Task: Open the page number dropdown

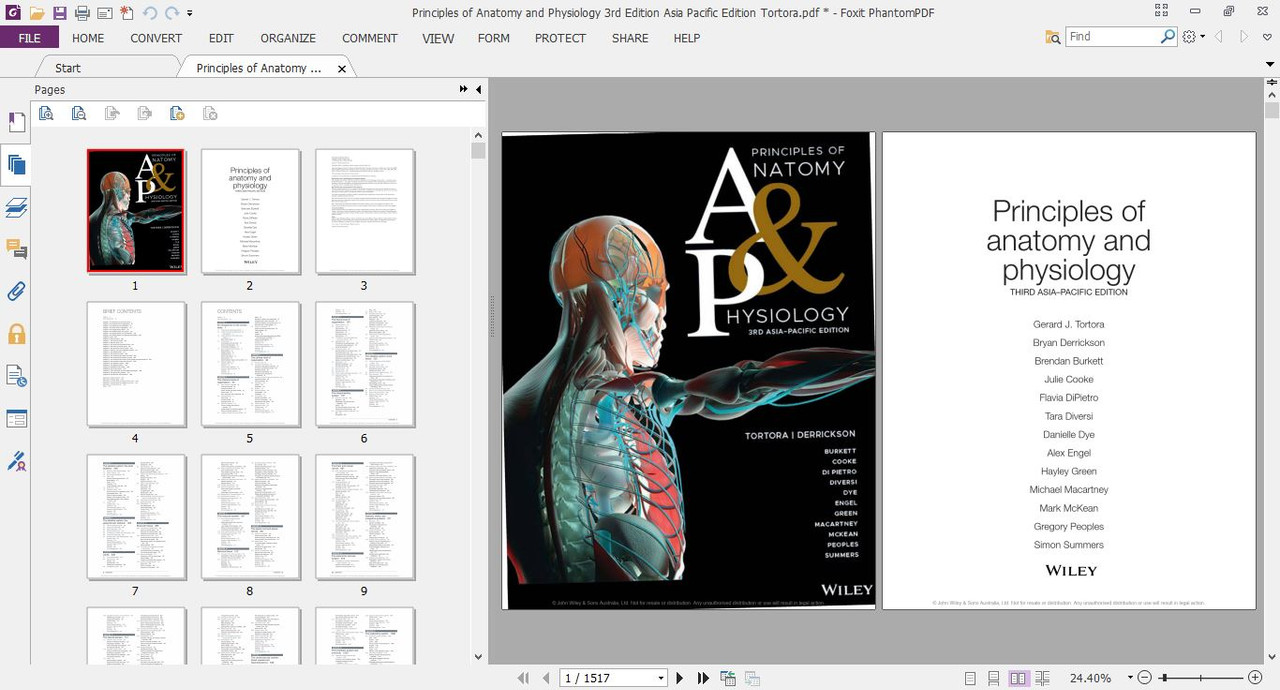Action: [661, 678]
